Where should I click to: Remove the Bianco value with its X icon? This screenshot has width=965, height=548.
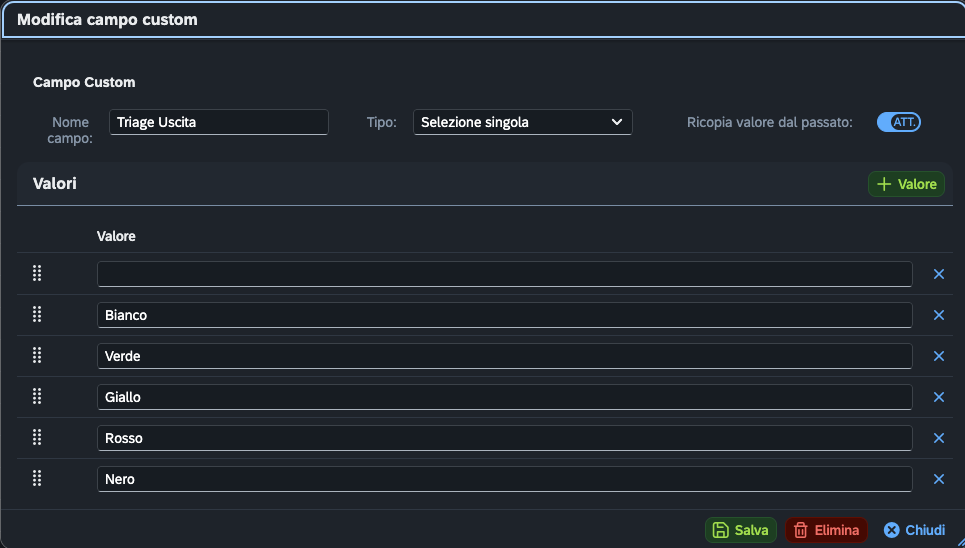click(939, 315)
